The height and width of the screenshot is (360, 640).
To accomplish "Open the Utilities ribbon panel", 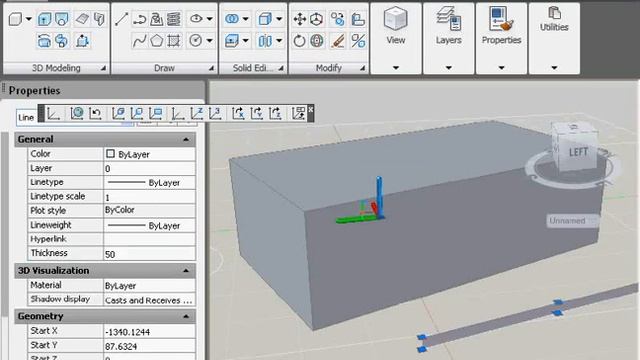I will (x=554, y=38).
